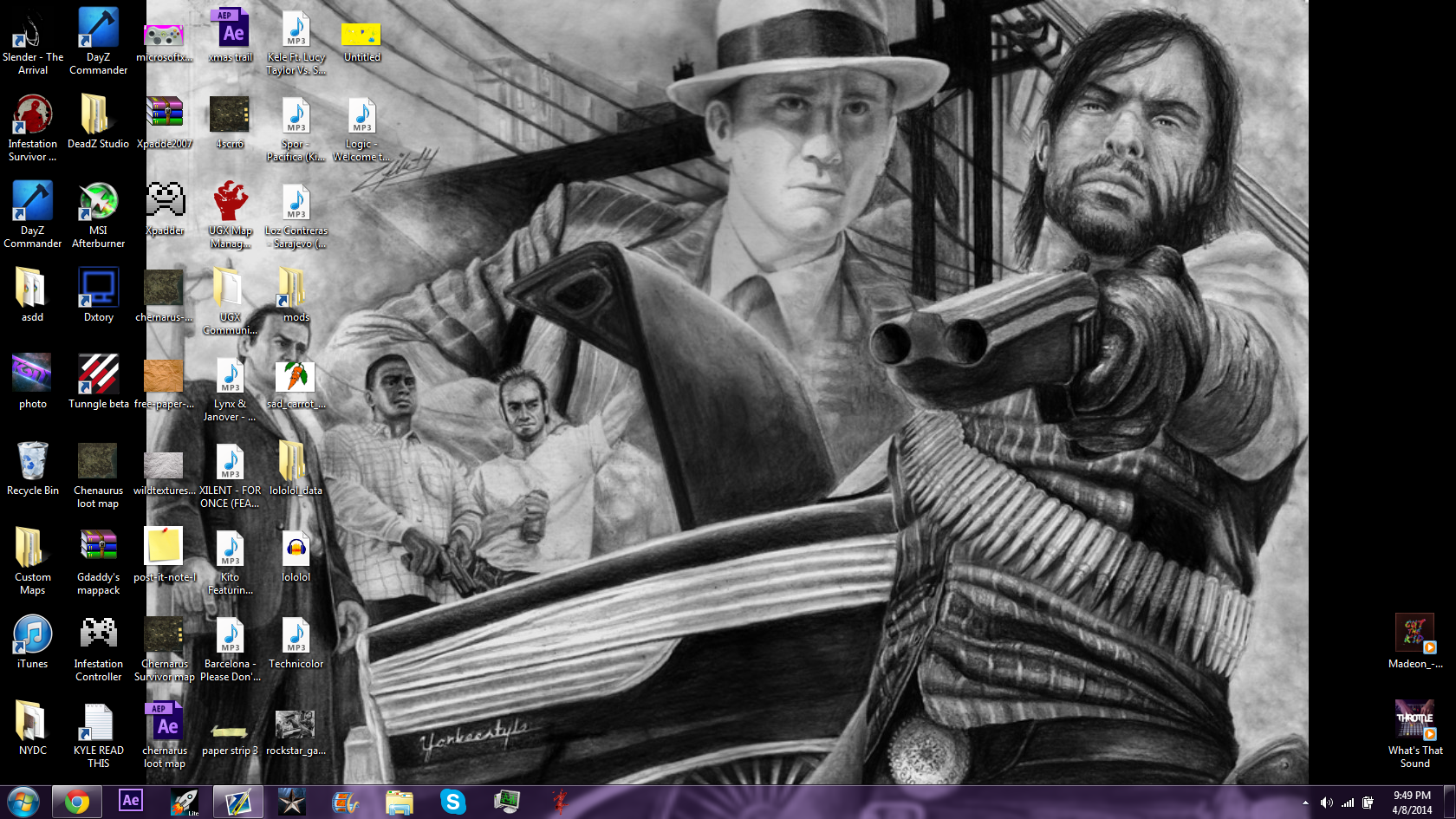Viewport: 1456px width, 819px height.
Task: Select the Loz Contreras - Sarajevo MP3
Action: [x=296, y=214]
